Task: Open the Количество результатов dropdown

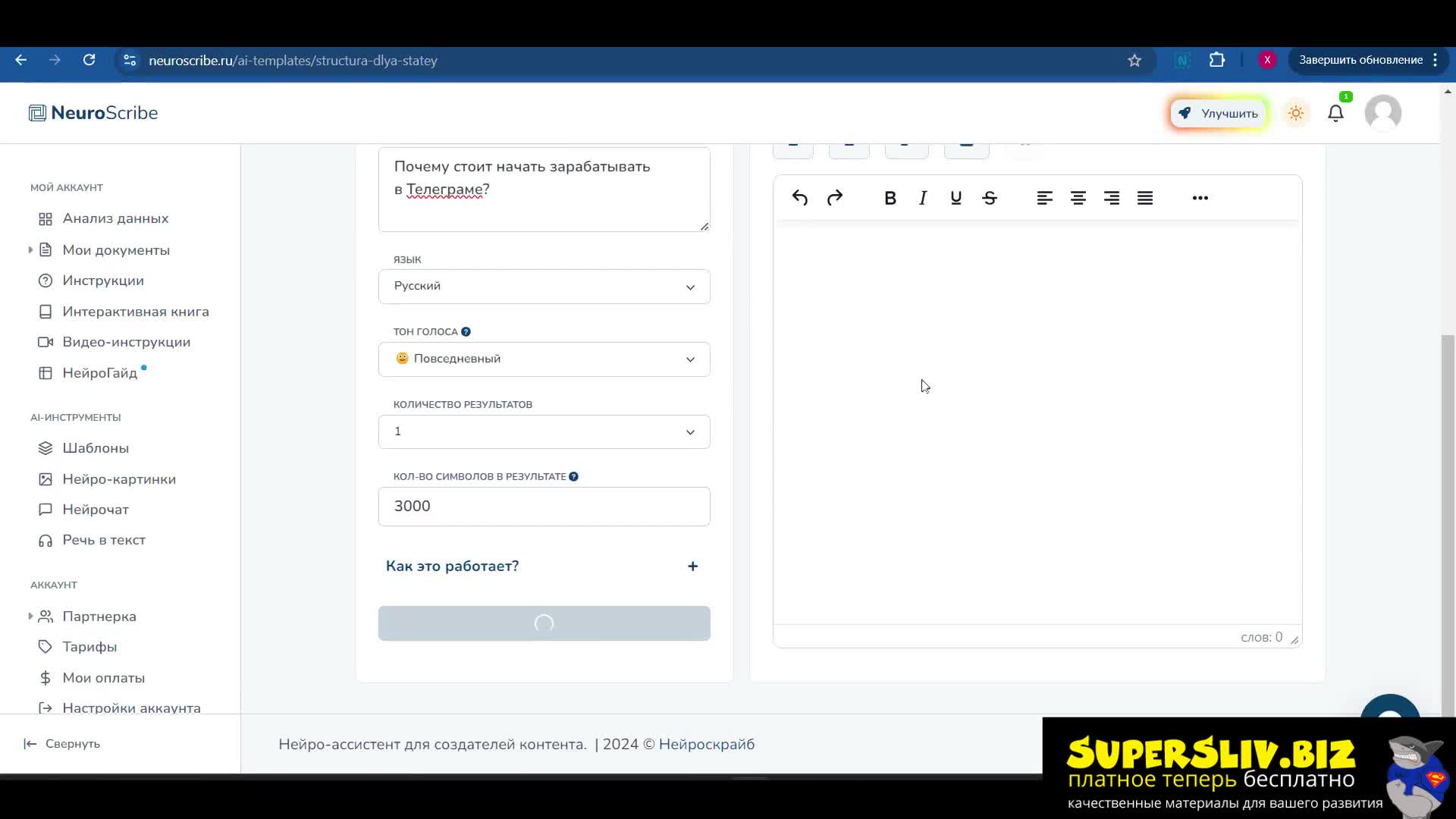Action: pos(544,431)
